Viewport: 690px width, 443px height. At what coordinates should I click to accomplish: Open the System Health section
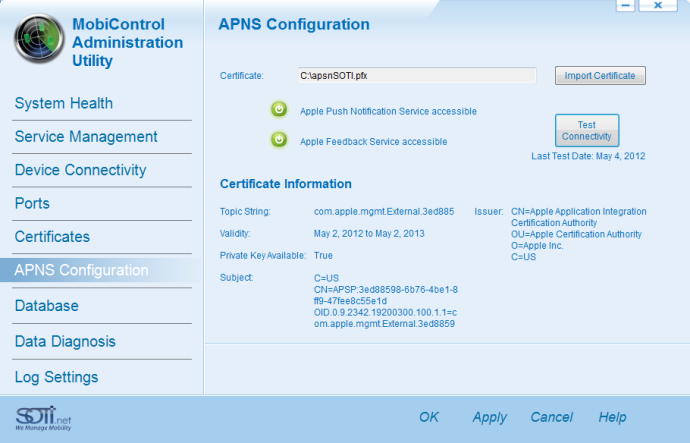click(x=64, y=103)
